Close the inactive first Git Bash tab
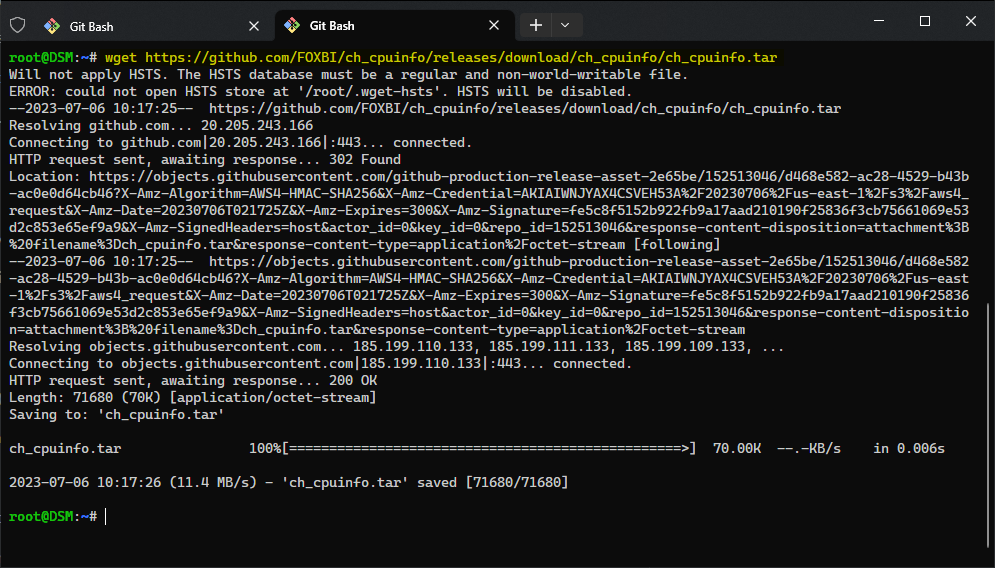 [253, 25]
